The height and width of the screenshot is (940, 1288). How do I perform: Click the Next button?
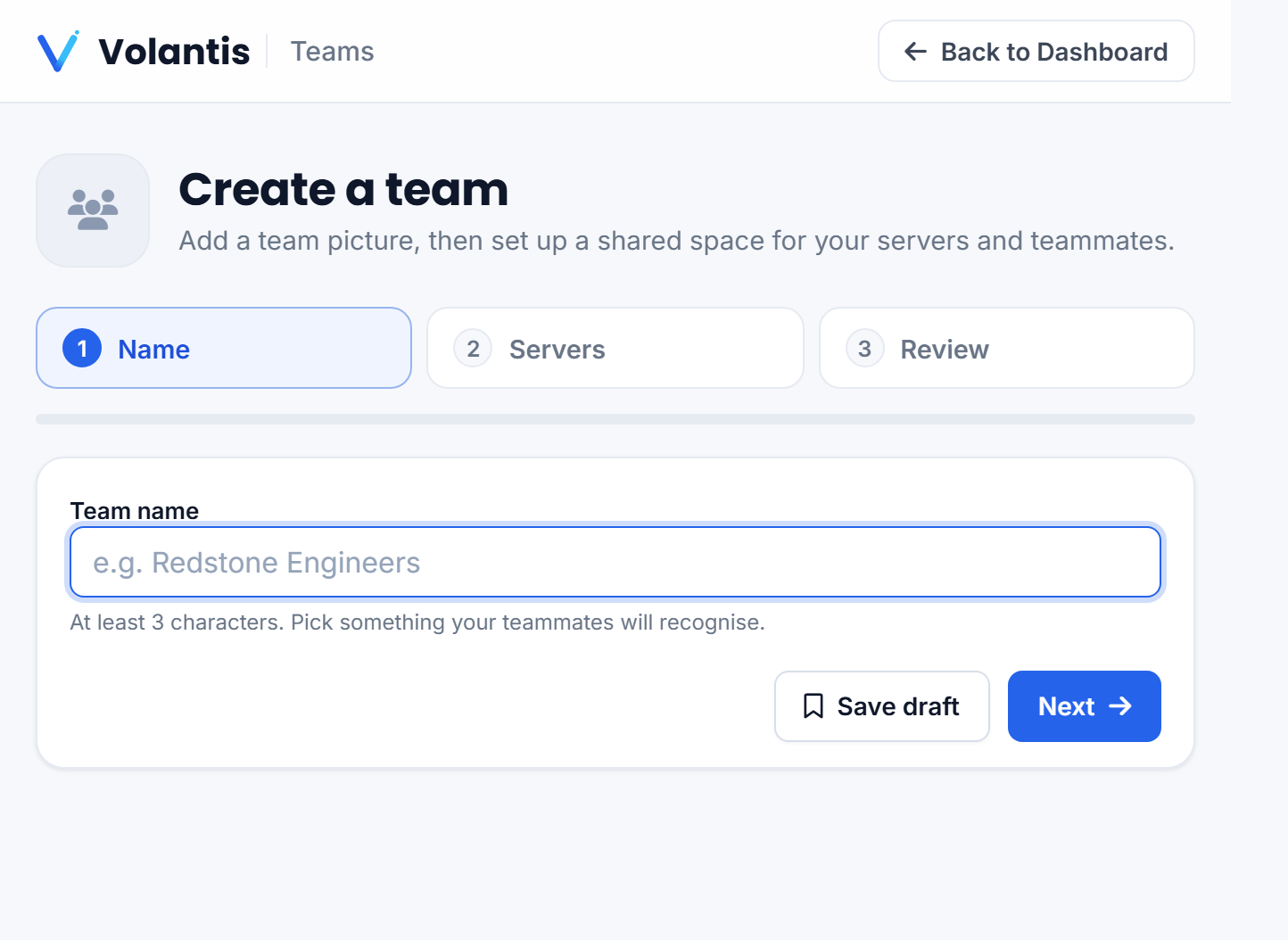(1085, 706)
